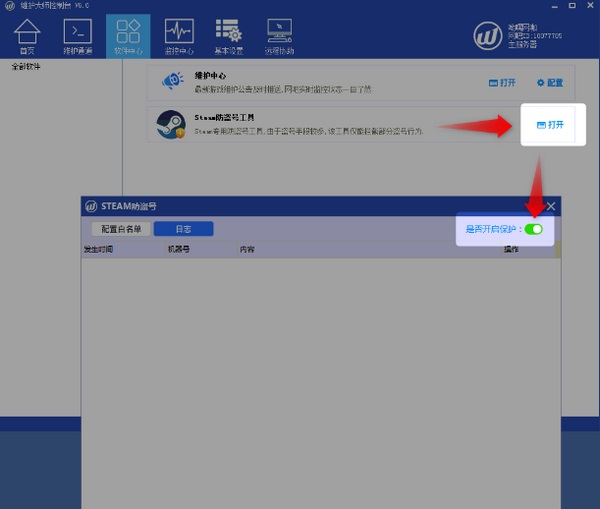
Task: Click the 机器号 column header
Action: [179, 249]
